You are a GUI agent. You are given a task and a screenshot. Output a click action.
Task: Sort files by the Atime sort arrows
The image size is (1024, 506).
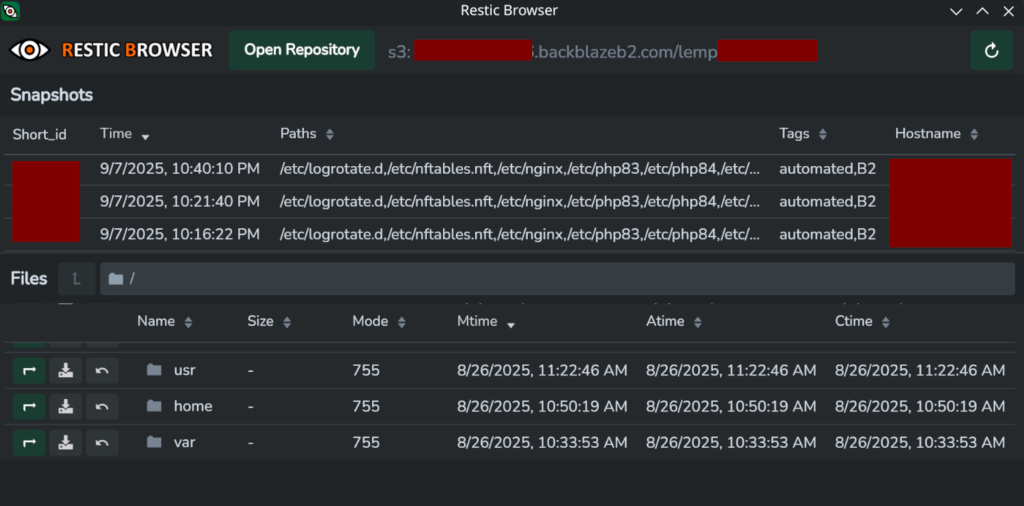tap(698, 322)
